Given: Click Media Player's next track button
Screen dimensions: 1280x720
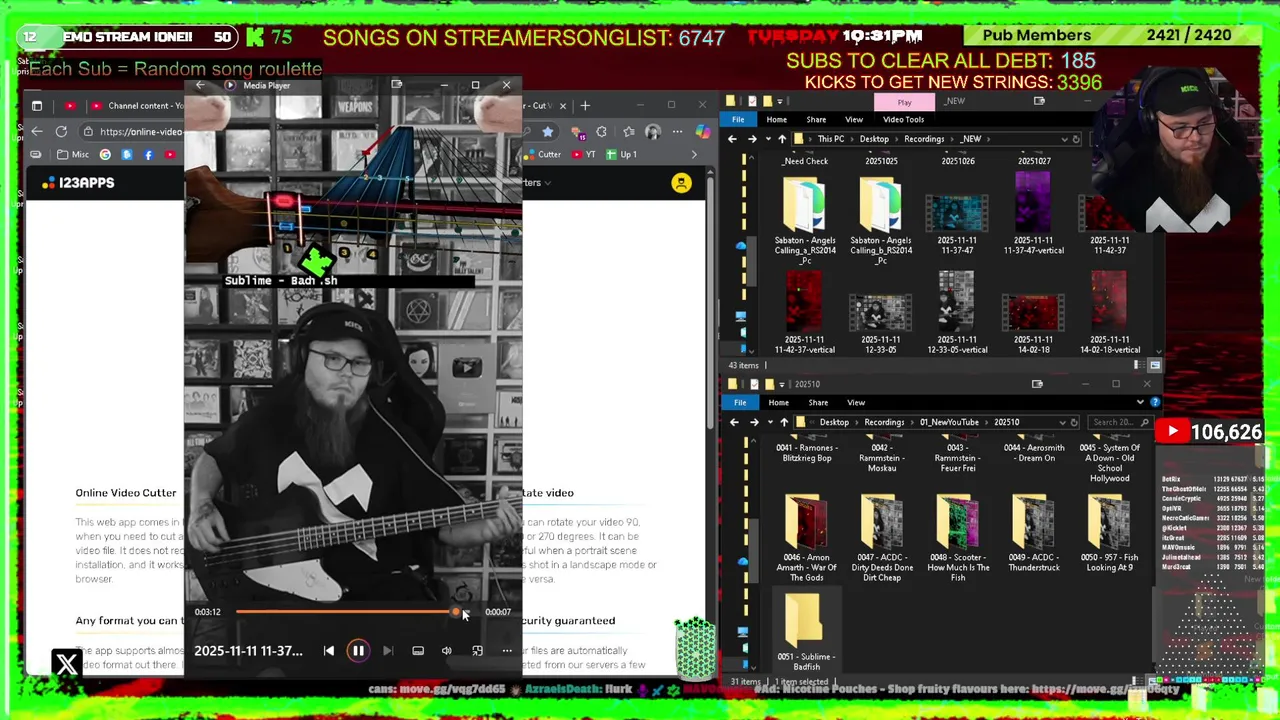Looking at the screenshot, I should 388,651.
